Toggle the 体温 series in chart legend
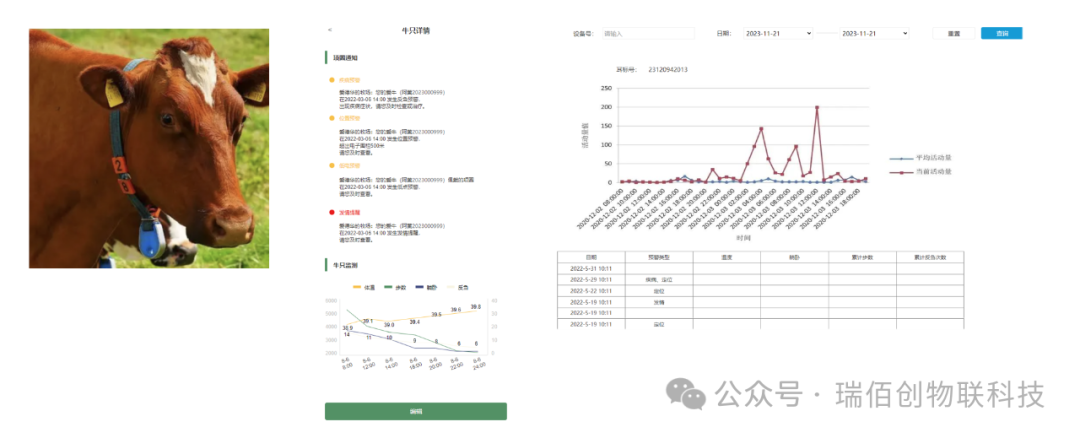 tap(363, 287)
